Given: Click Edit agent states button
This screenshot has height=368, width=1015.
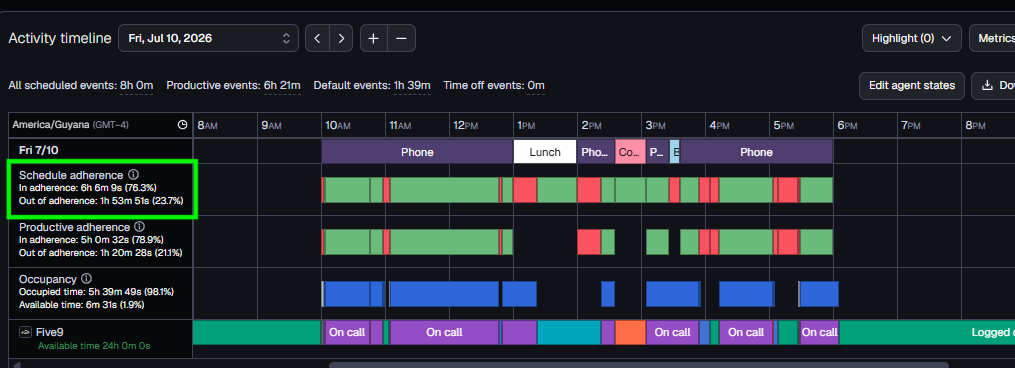Looking at the screenshot, I should tap(911, 86).
